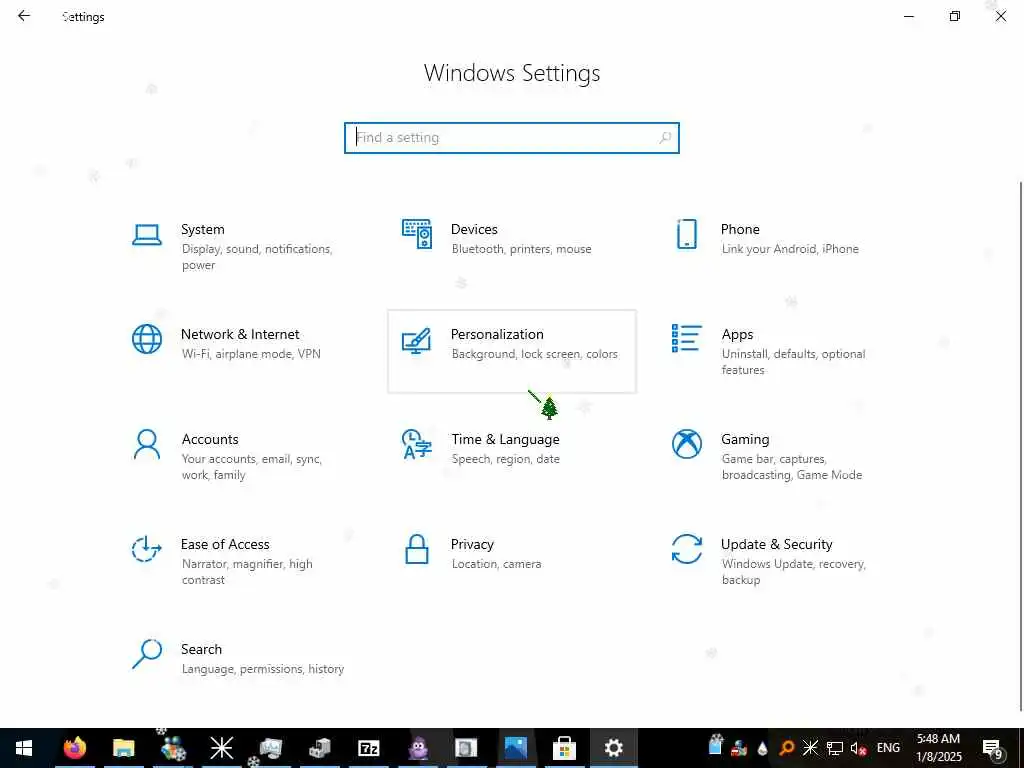Open the System category title
This screenshot has width=1024, height=768.
(x=202, y=229)
